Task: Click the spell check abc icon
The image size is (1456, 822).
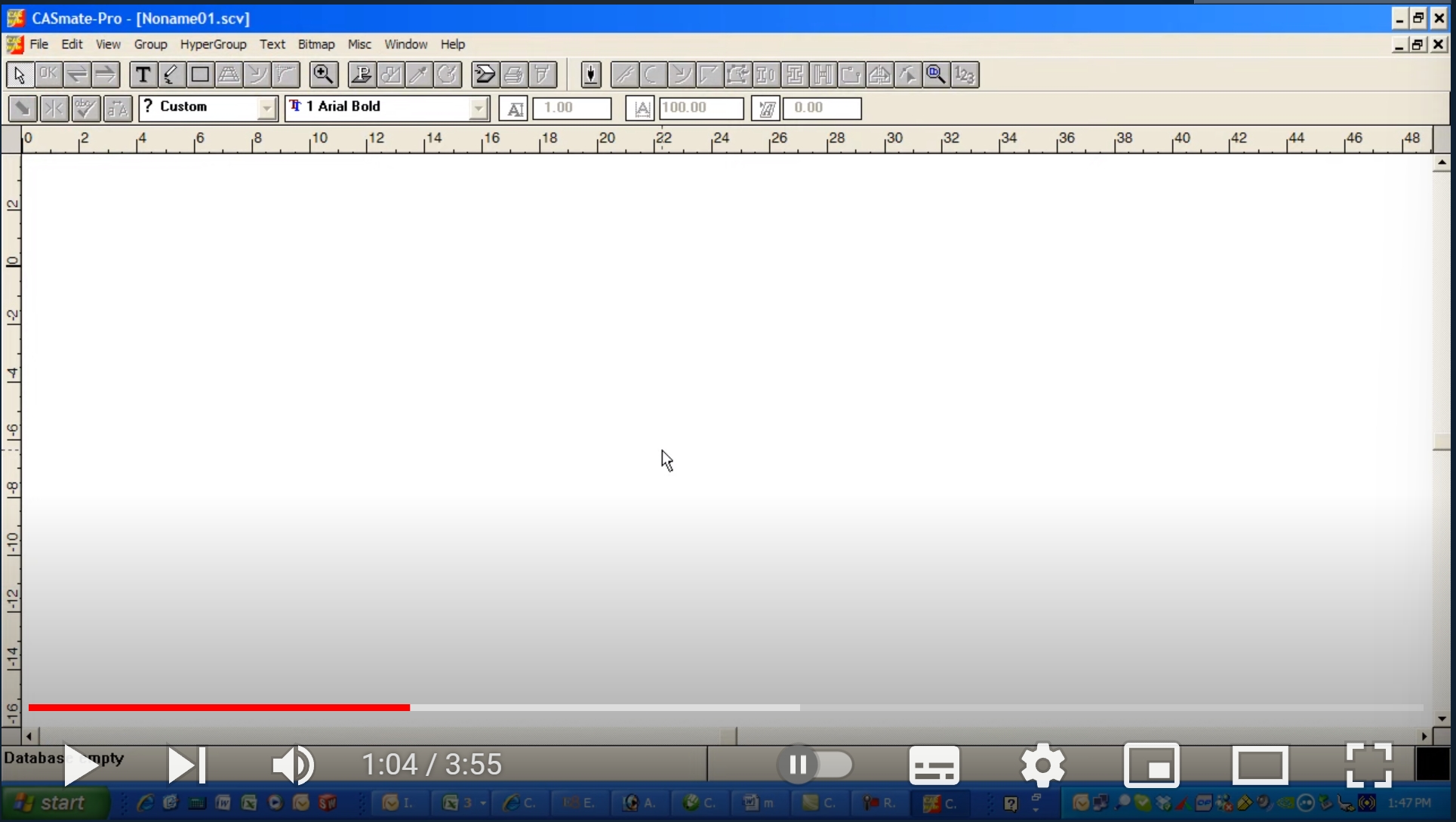Action: pyautogui.click(x=85, y=108)
